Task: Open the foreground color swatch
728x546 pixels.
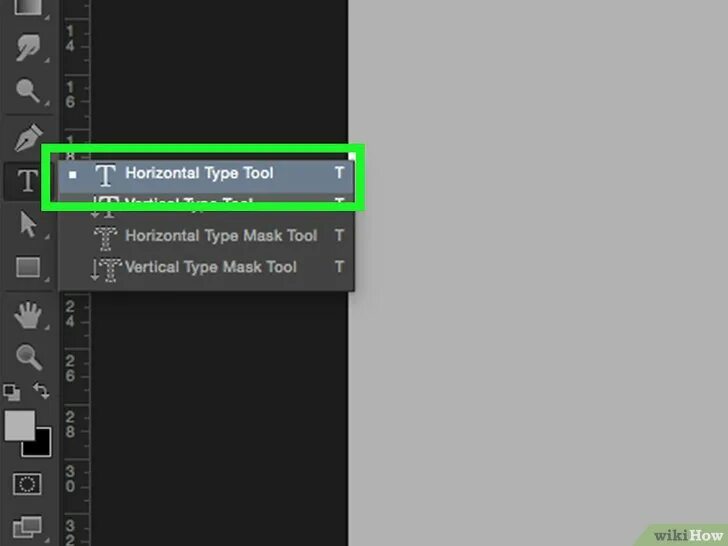Action: coord(19,425)
